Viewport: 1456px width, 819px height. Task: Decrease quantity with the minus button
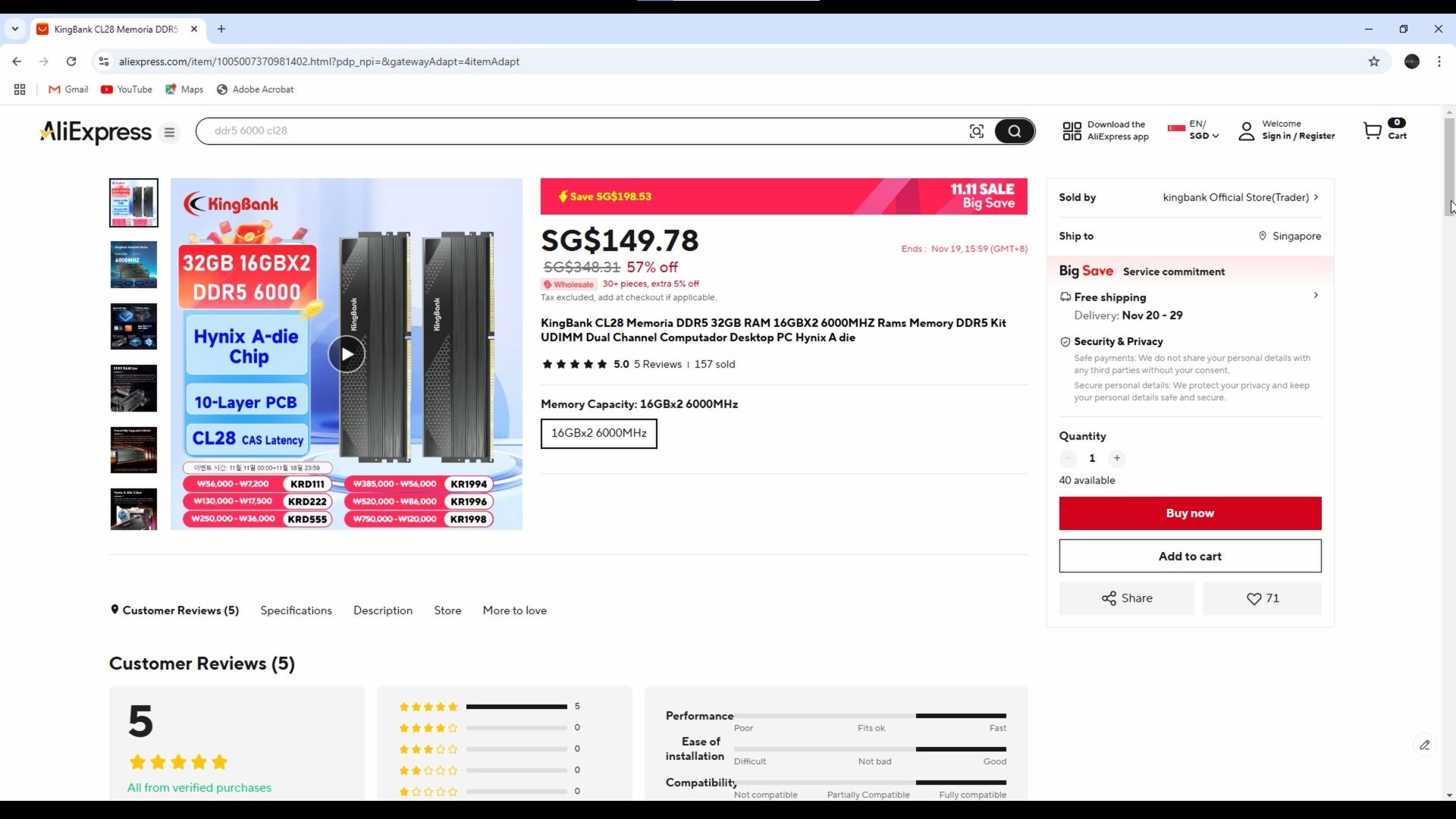tap(1068, 458)
